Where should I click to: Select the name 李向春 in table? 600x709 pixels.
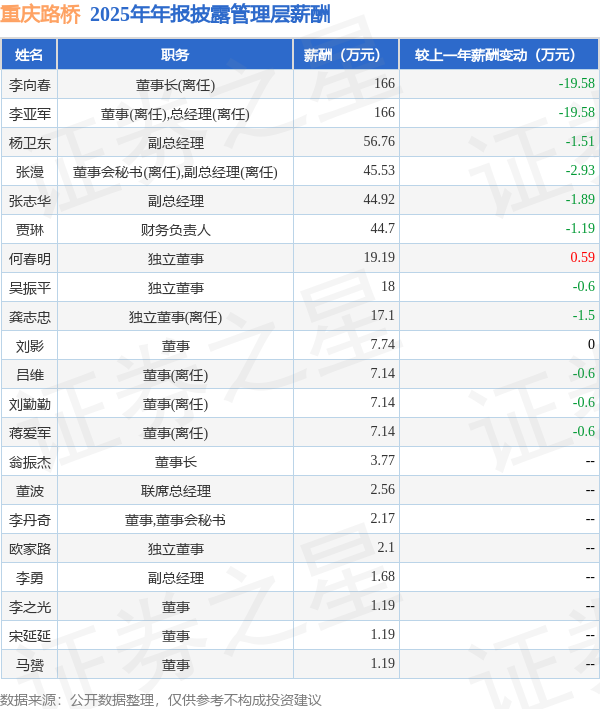[x=30, y=85]
